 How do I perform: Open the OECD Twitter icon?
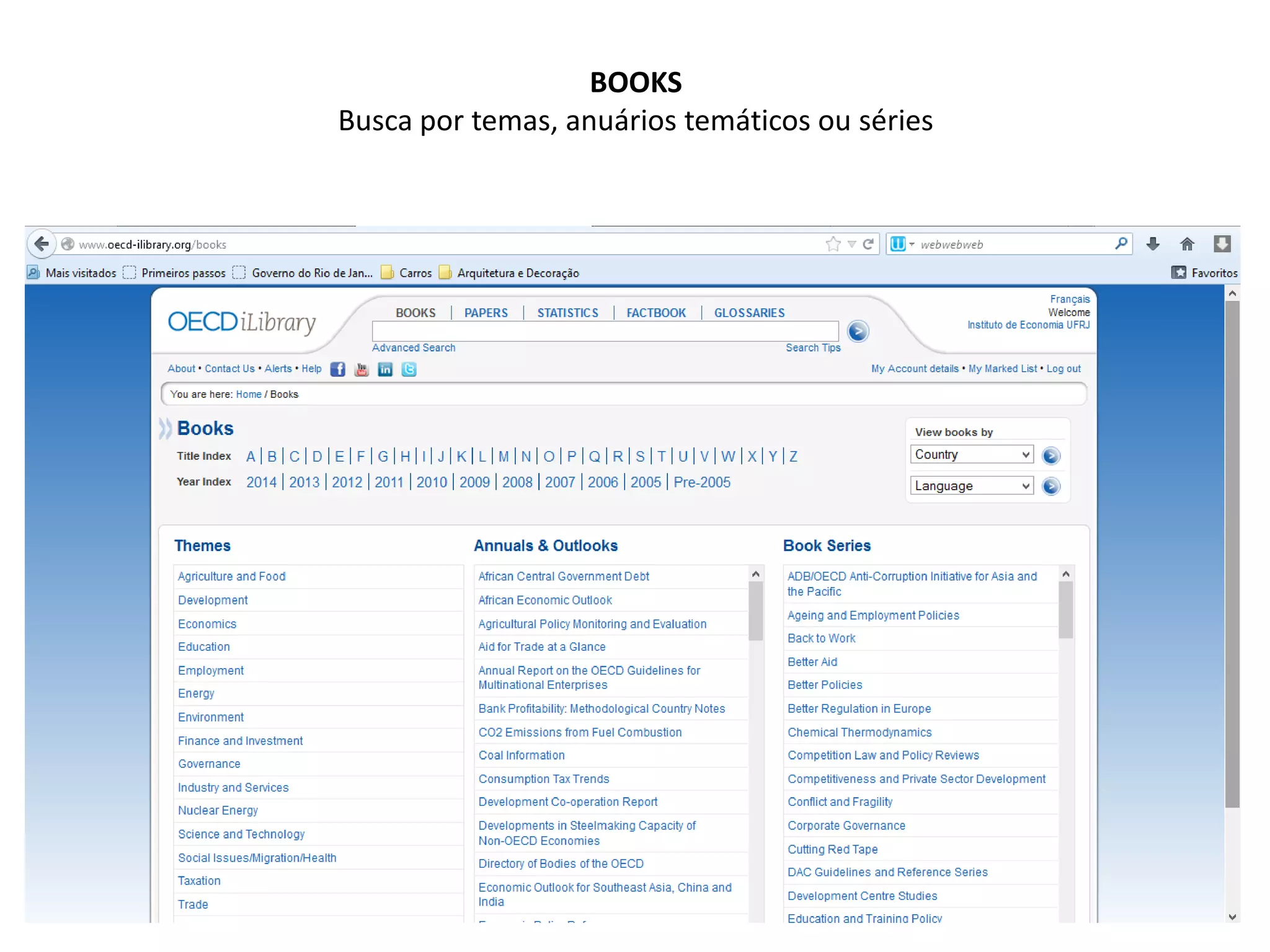click(409, 369)
